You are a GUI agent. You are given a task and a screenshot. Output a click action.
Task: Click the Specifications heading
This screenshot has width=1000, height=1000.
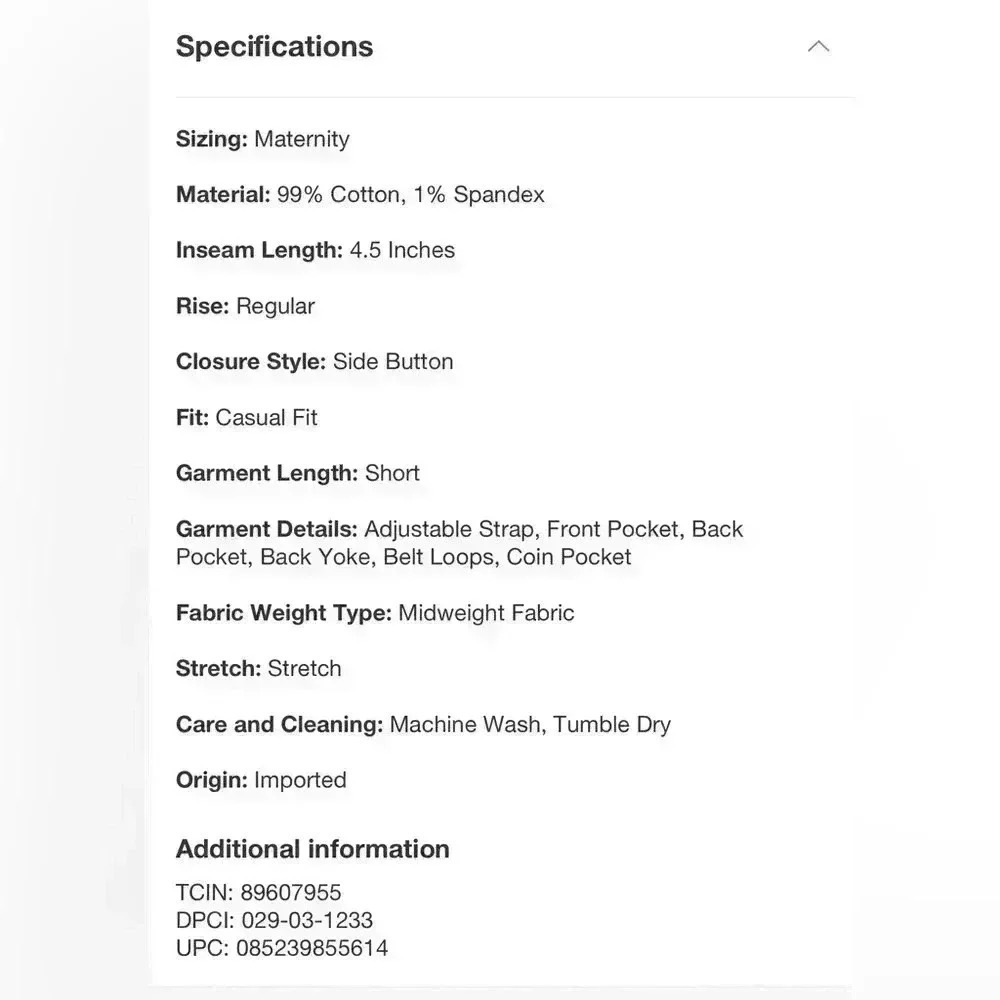(x=274, y=47)
